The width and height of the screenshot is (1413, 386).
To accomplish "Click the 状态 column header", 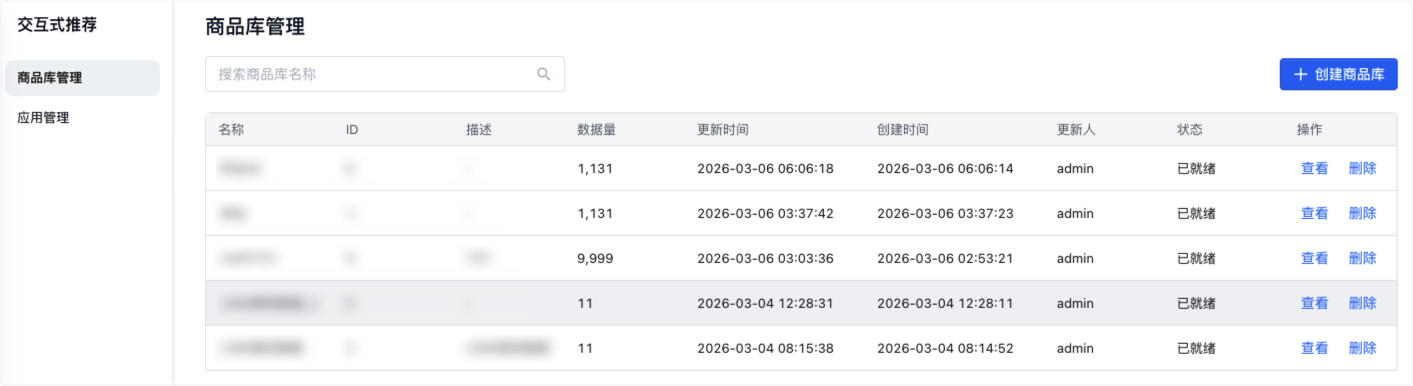I will point(1190,129).
